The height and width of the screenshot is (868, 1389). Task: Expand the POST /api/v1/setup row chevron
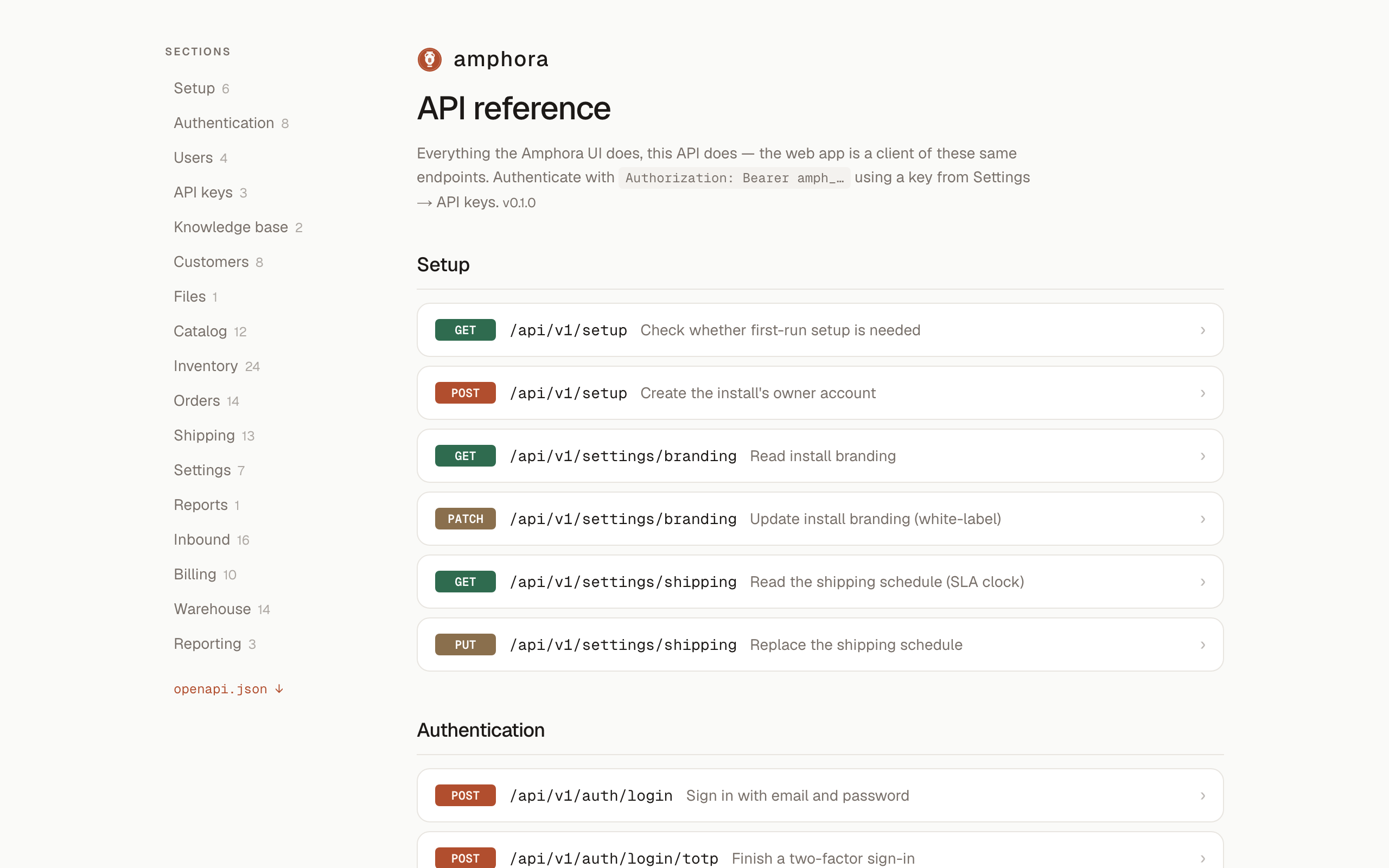tap(1202, 393)
